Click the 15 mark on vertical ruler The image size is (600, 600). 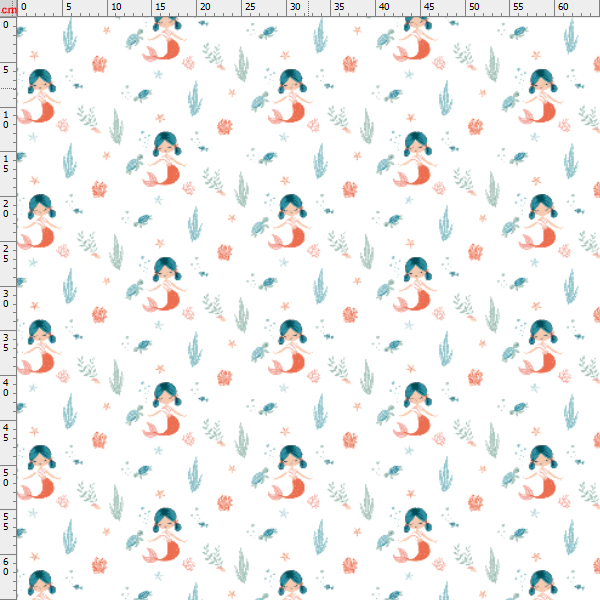[x=6, y=164]
